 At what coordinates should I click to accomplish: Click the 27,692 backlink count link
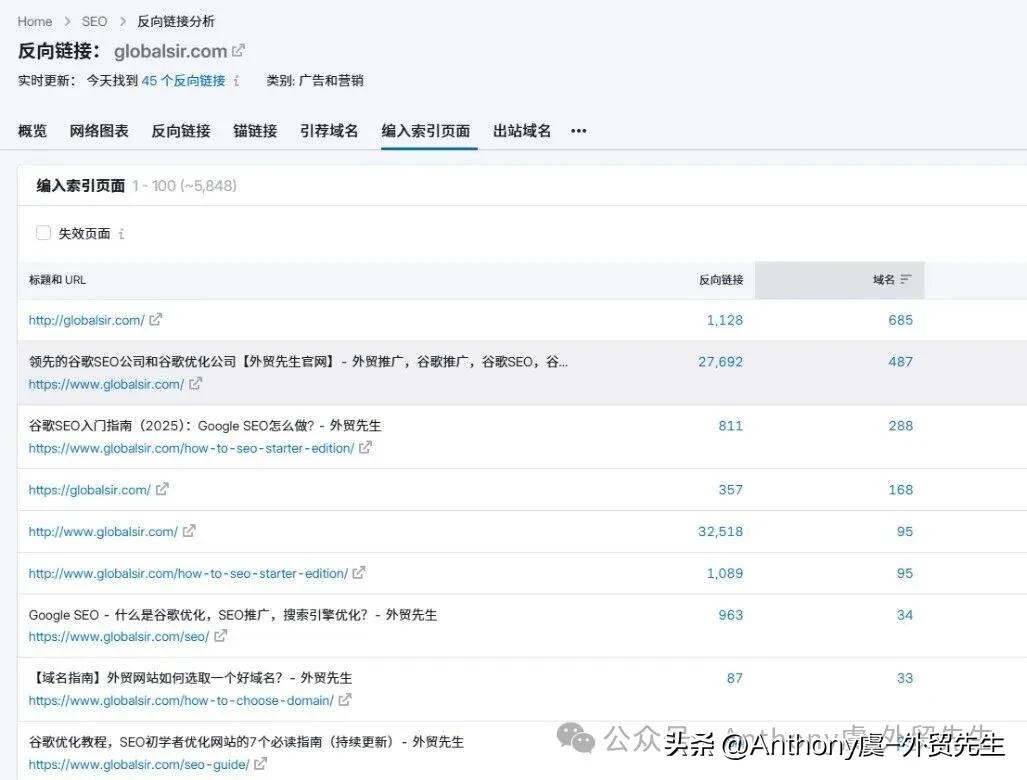click(720, 361)
